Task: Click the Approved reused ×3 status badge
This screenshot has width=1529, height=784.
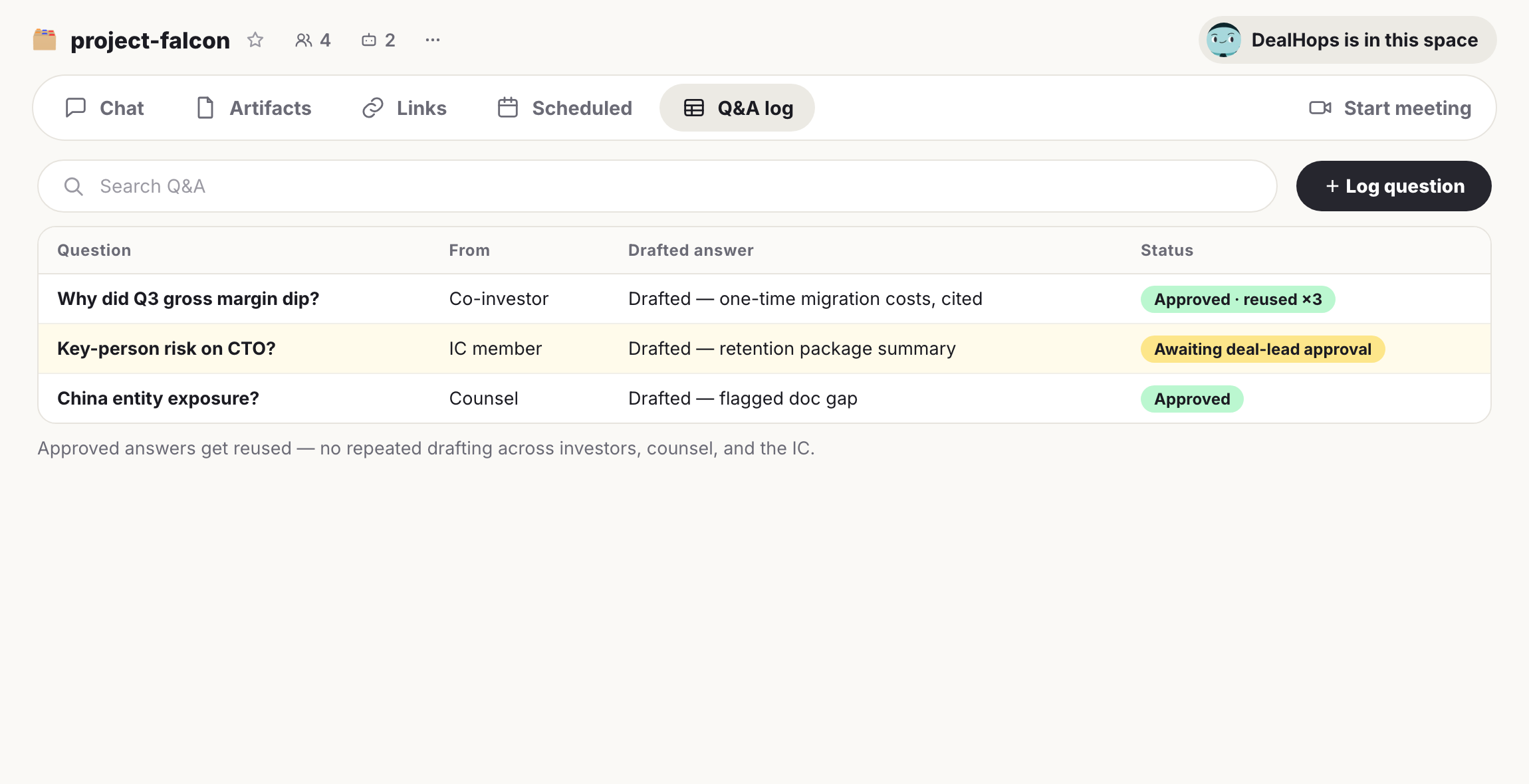Action: pos(1238,299)
